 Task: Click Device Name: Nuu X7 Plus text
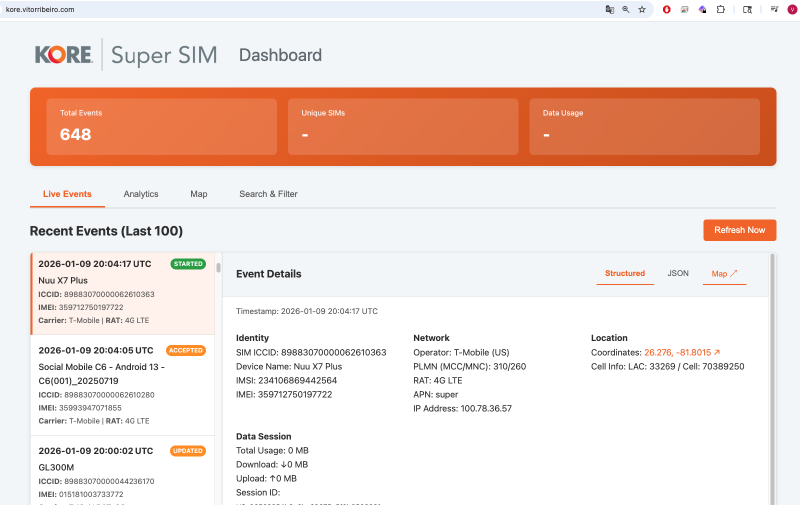click(289, 366)
